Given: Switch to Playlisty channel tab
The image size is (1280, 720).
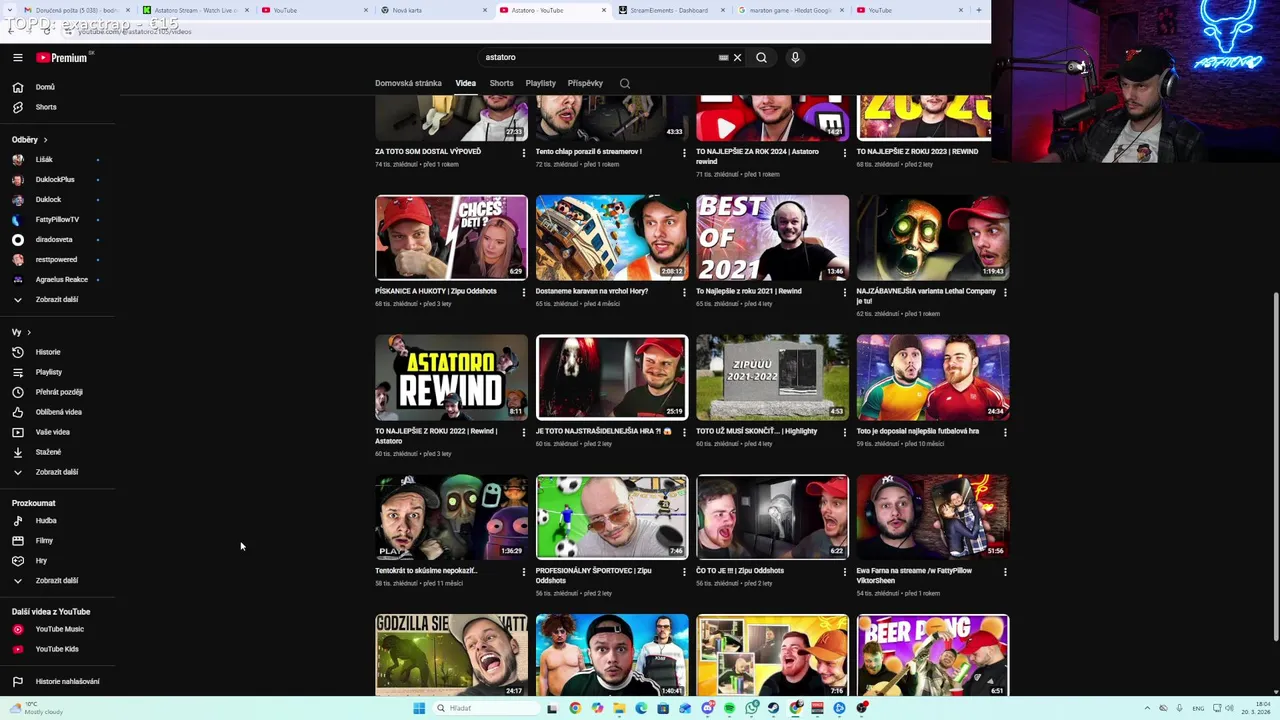Looking at the screenshot, I should pyautogui.click(x=541, y=84).
